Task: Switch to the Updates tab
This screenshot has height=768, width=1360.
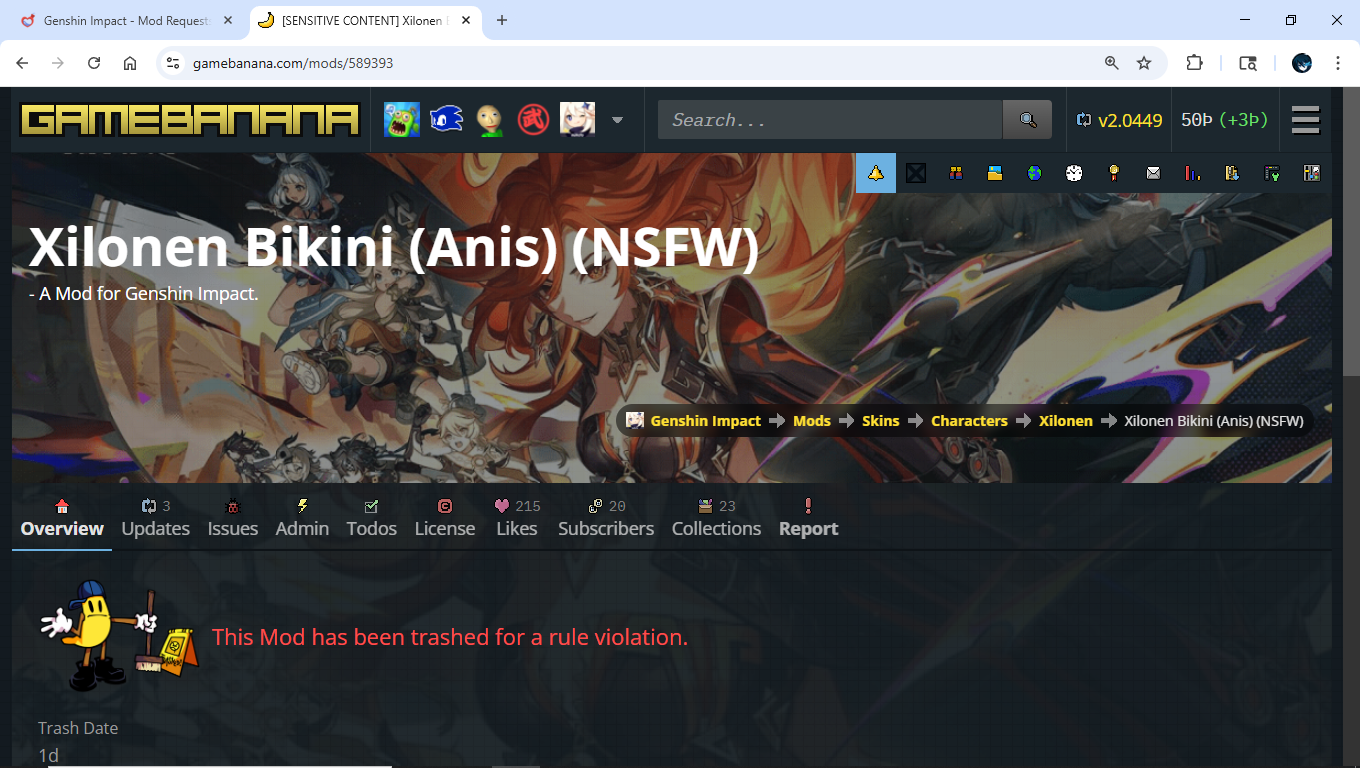Action: [156, 519]
